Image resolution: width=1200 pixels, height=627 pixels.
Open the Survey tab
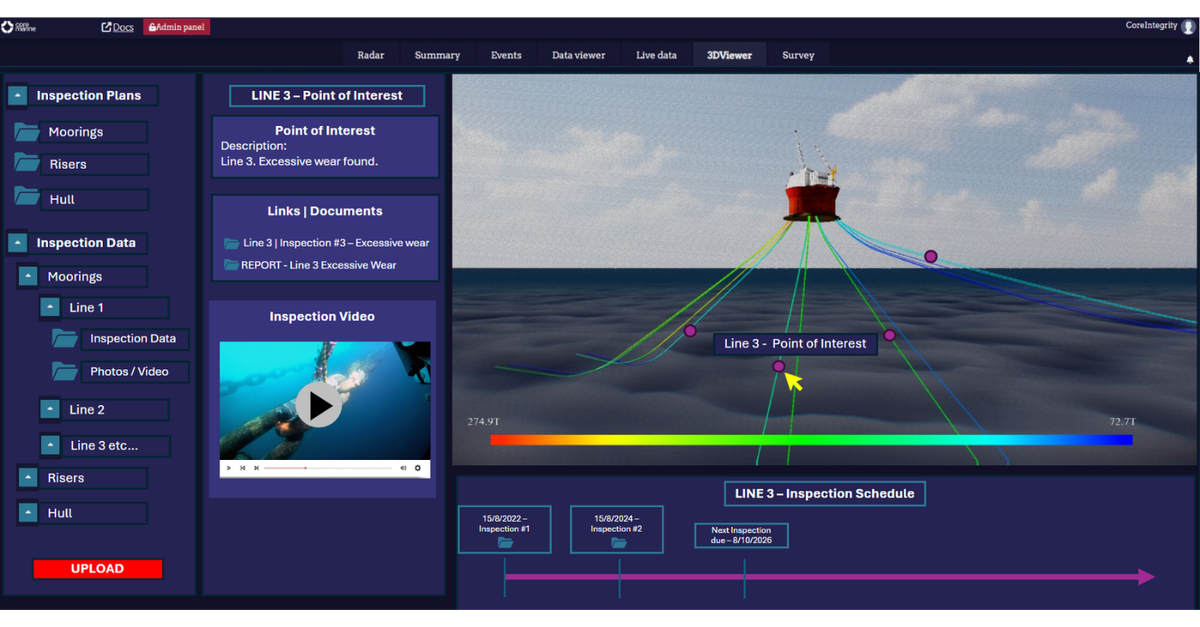(x=797, y=55)
